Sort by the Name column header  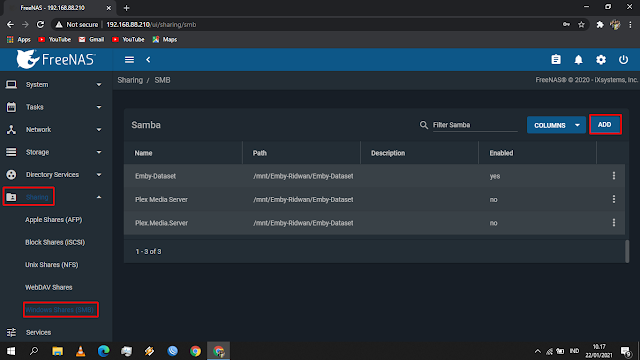143,153
